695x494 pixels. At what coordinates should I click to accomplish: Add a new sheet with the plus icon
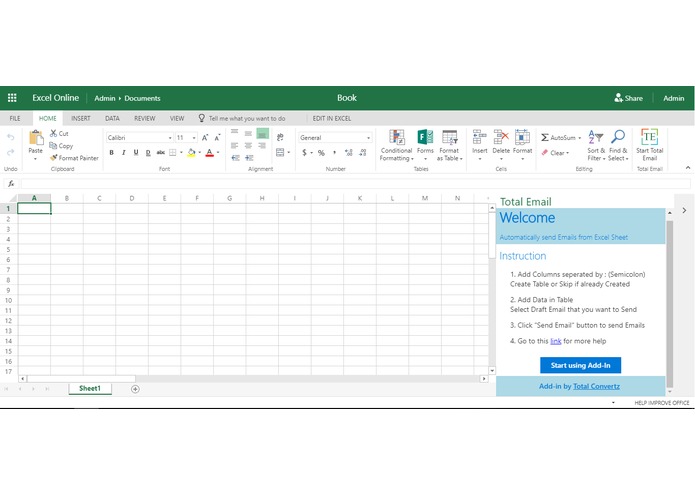coord(135,389)
